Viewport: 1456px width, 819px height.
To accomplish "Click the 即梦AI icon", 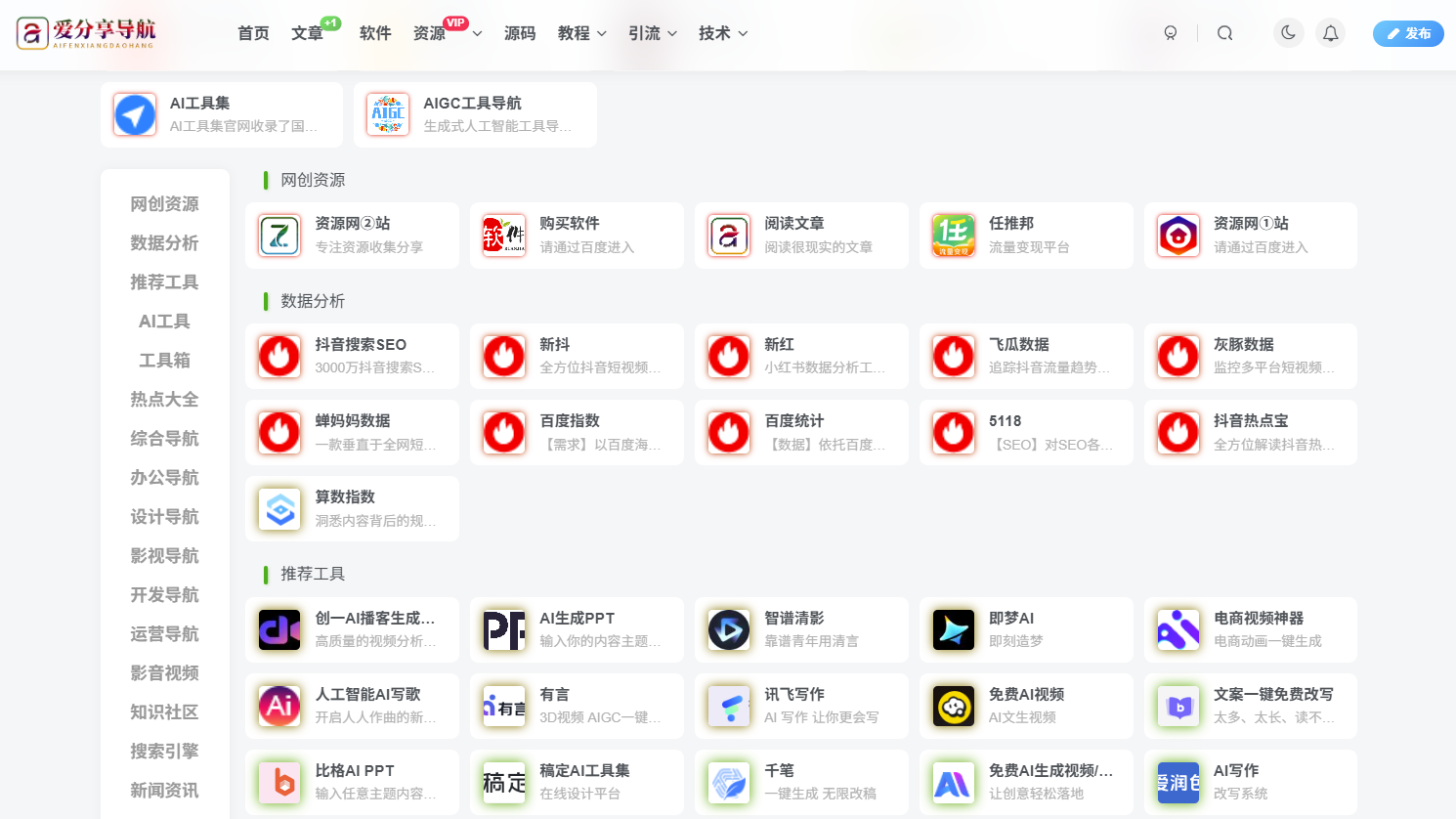I will 954,630.
